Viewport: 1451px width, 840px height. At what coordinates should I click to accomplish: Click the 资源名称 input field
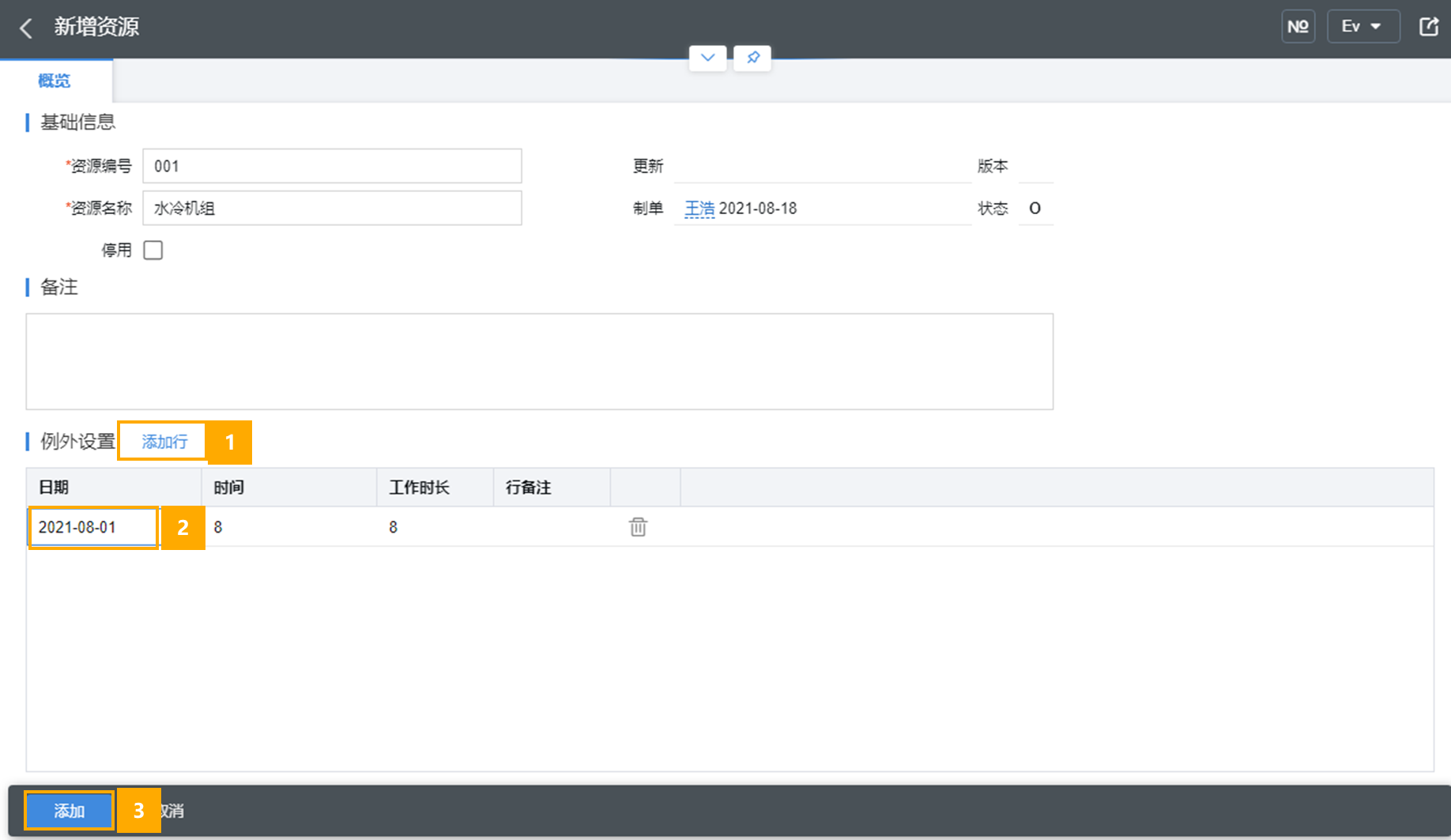coord(332,208)
